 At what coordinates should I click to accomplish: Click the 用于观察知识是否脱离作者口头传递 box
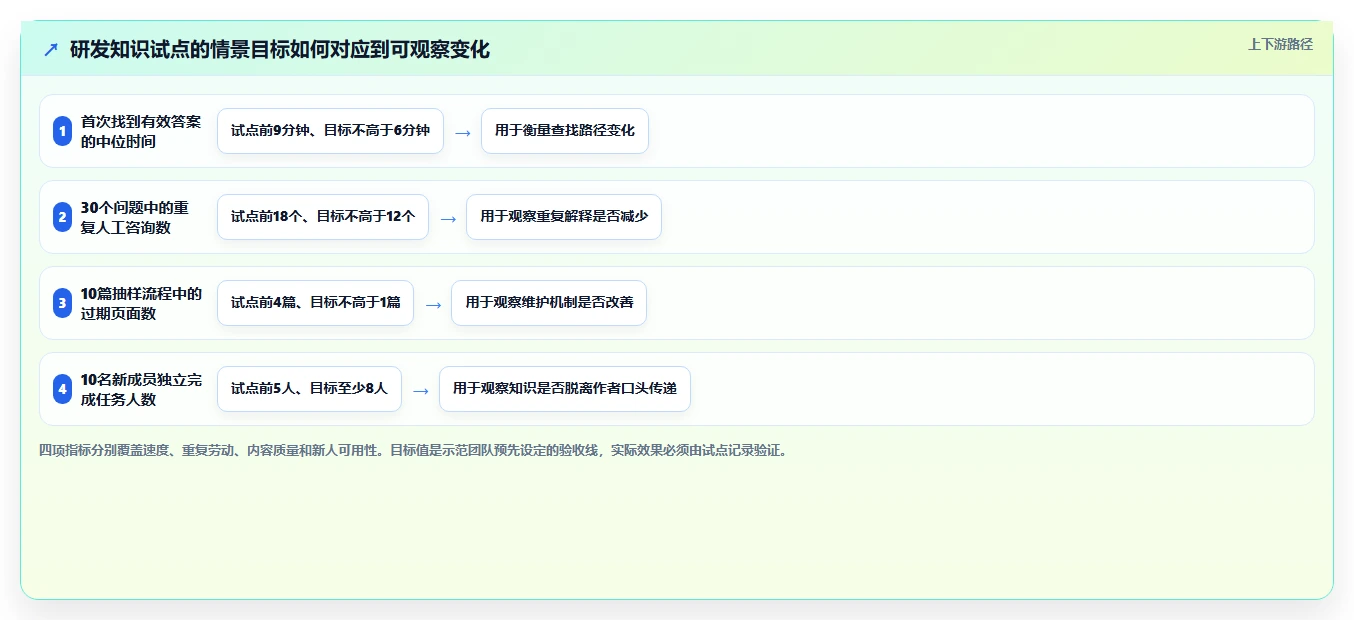565,389
